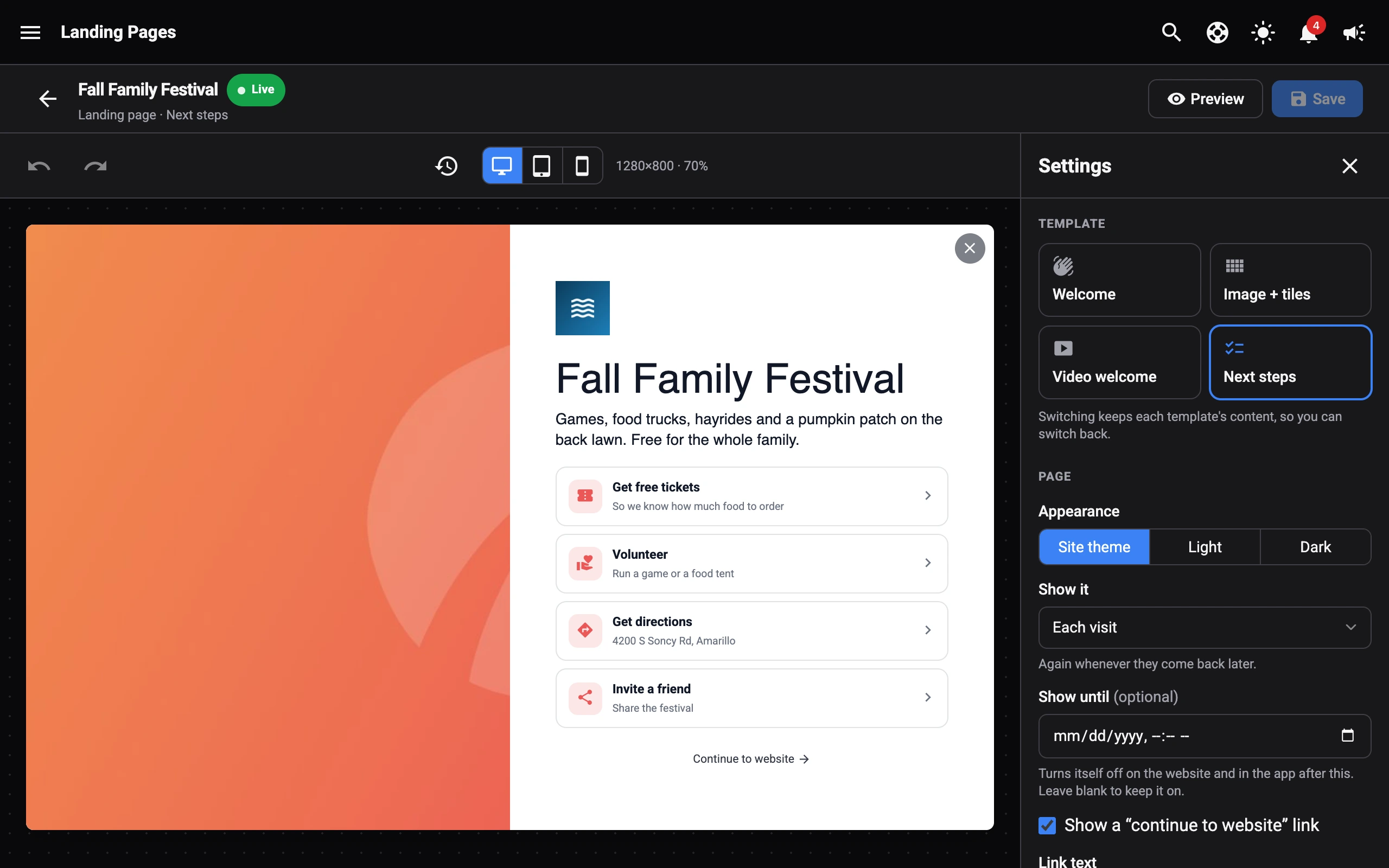This screenshot has height=868, width=1389.
Task: Choose Dark appearance
Action: pos(1316,547)
